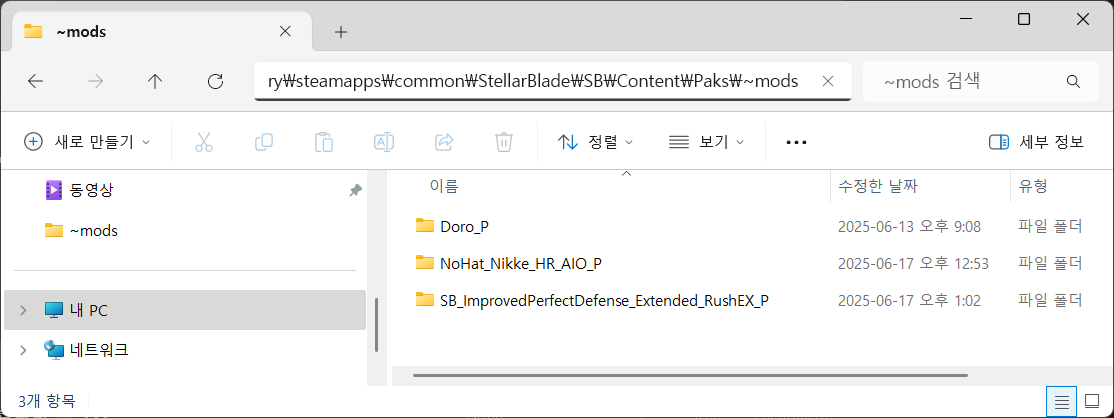The width and height of the screenshot is (1114, 418).
Task: Switch to details list view icon
Action: [1062, 402]
